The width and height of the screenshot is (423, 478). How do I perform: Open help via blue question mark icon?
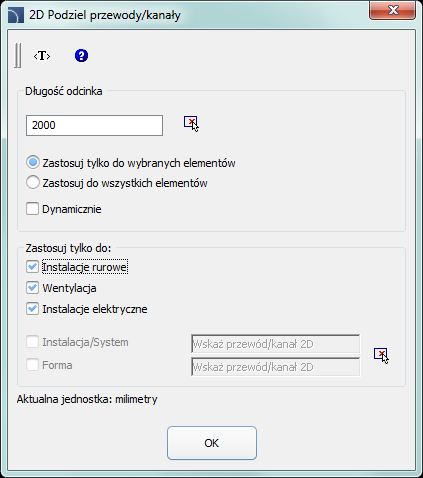click(x=81, y=55)
